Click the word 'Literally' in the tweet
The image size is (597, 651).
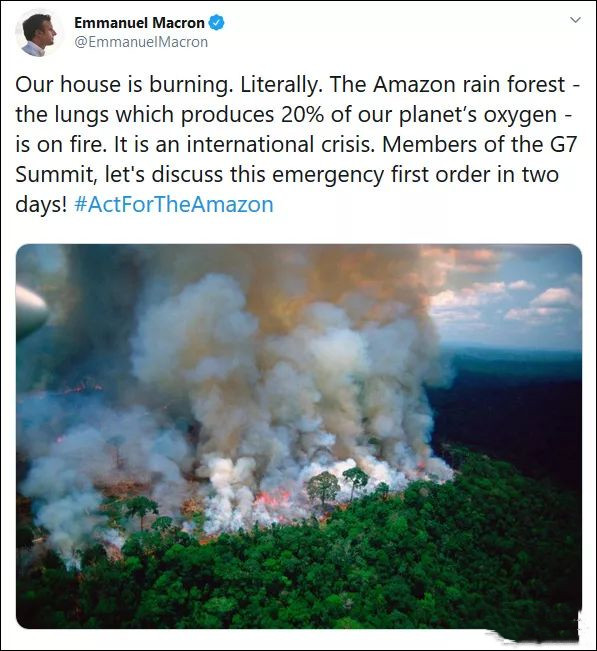[x=279, y=84]
